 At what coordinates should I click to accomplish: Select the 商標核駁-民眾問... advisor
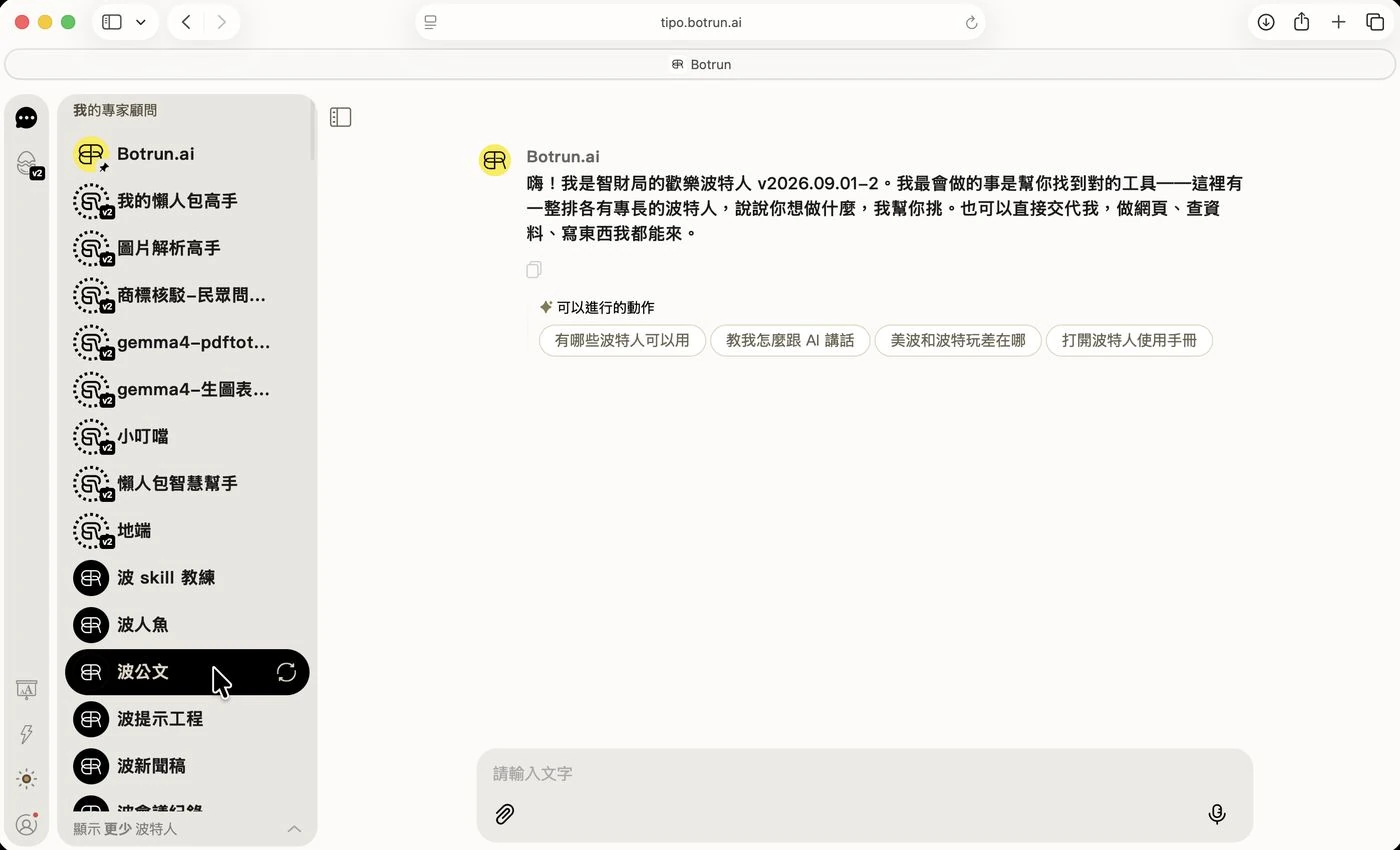point(187,295)
